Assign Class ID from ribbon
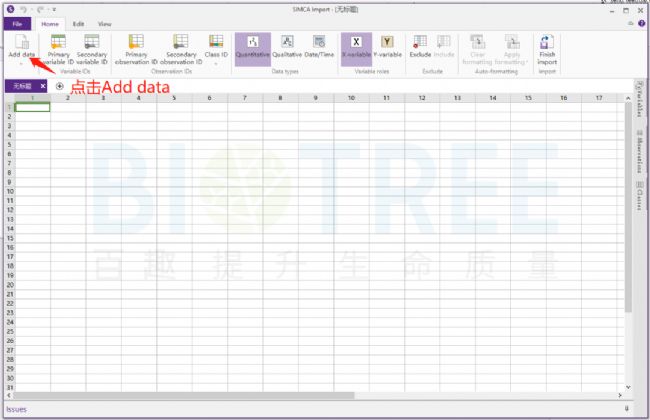This screenshot has height=420, width=650. pyautogui.click(x=216, y=44)
